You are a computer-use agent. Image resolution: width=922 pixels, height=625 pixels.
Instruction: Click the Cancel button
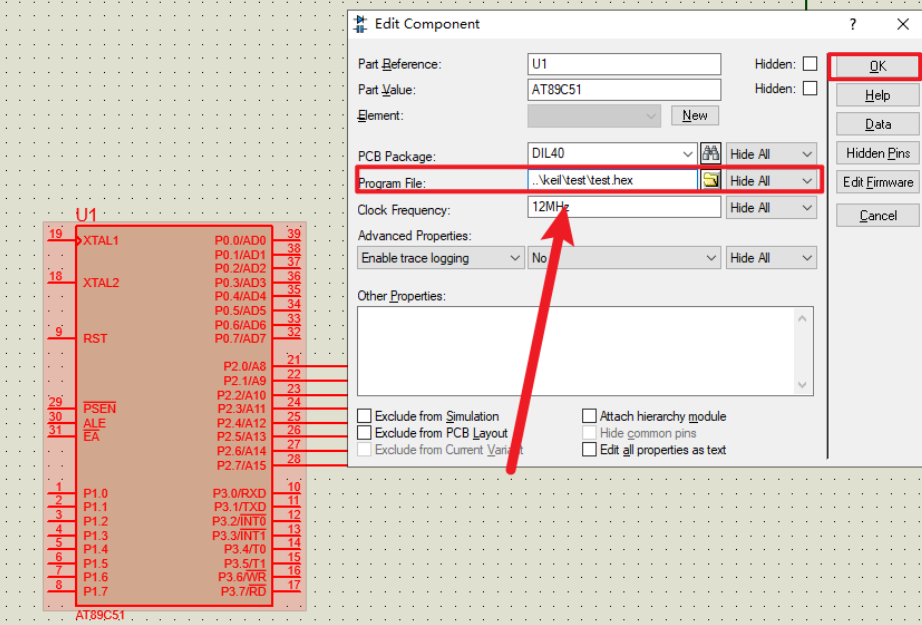pos(877,215)
